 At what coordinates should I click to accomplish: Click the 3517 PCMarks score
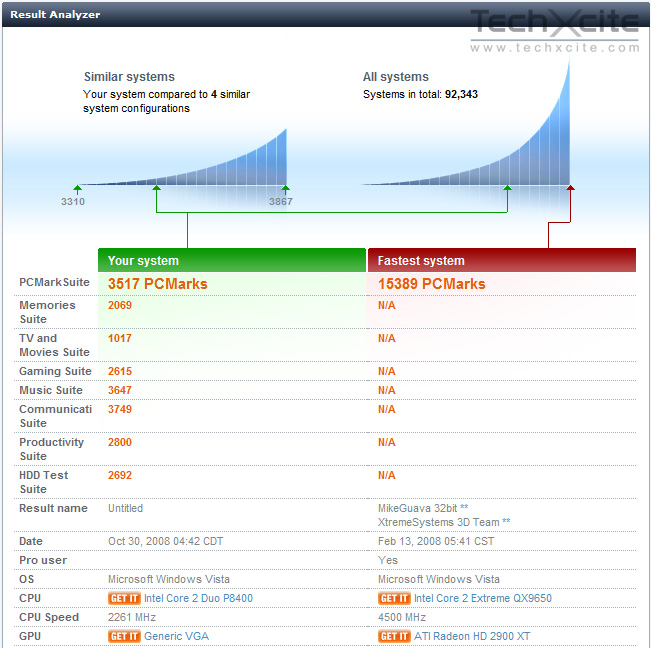(157, 284)
